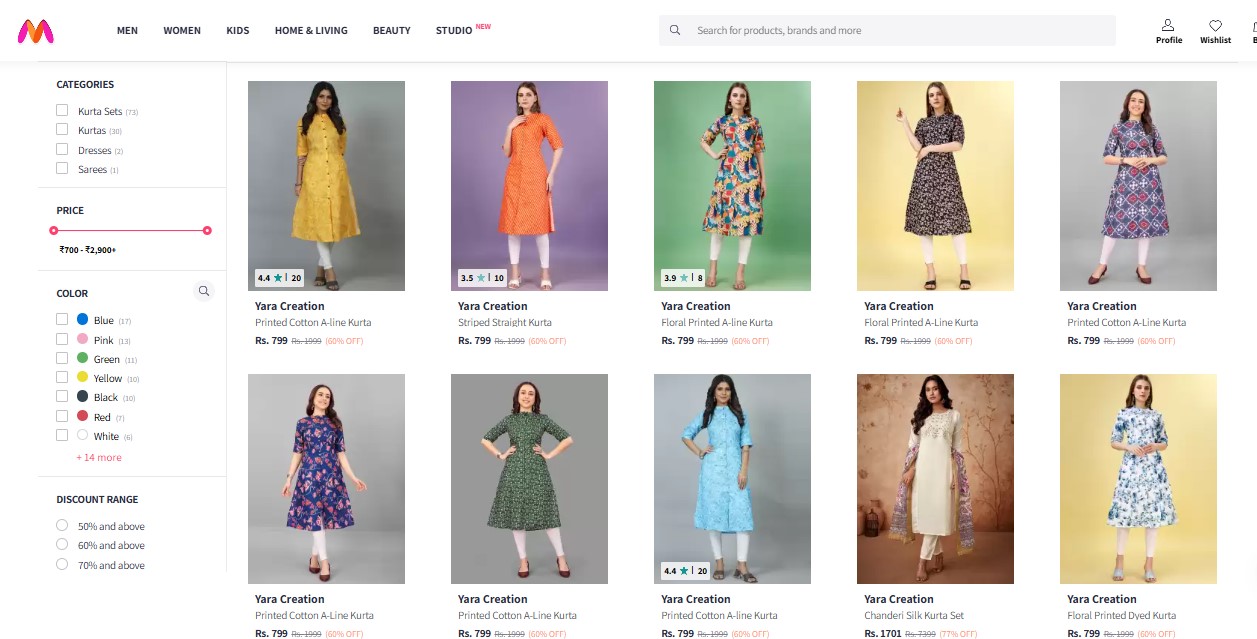This screenshot has height=639, width=1257.
Task: Expand '+ 14 more' colors
Action: 99,458
